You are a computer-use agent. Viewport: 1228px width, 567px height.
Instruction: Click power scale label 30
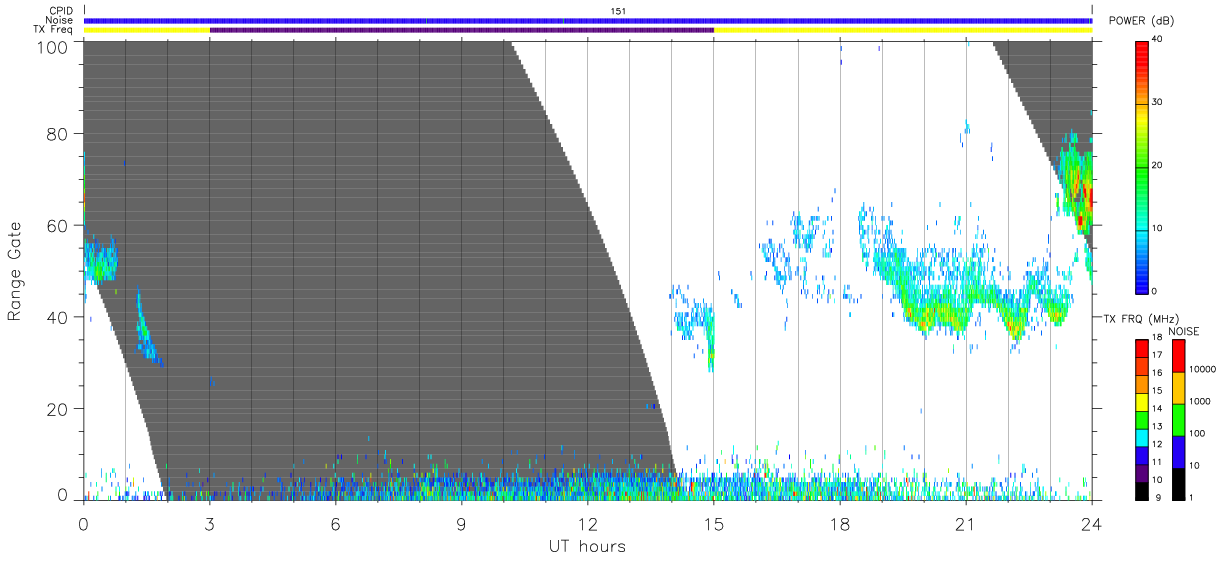point(1158,102)
